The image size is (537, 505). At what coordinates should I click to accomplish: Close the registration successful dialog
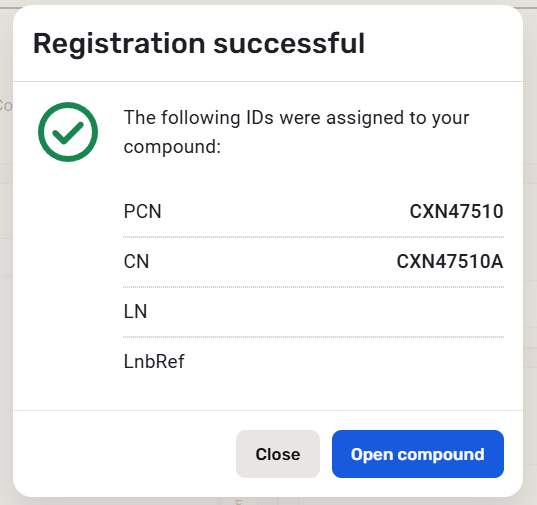tap(278, 454)
